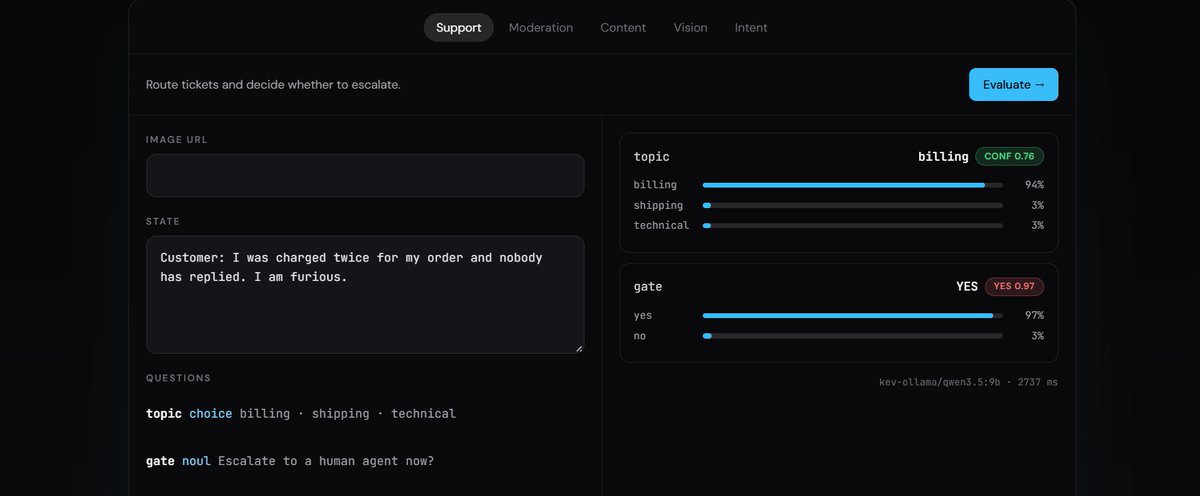Select the topic result card title

point(651,157)
